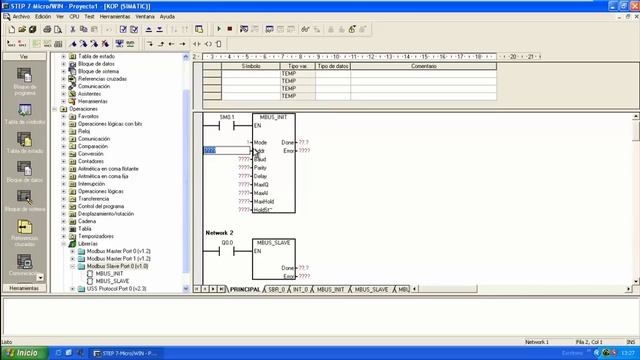Viewport: 640px width, 360px height.
Task: Insert a coil with toolbar icon
Action: point(208,44)
